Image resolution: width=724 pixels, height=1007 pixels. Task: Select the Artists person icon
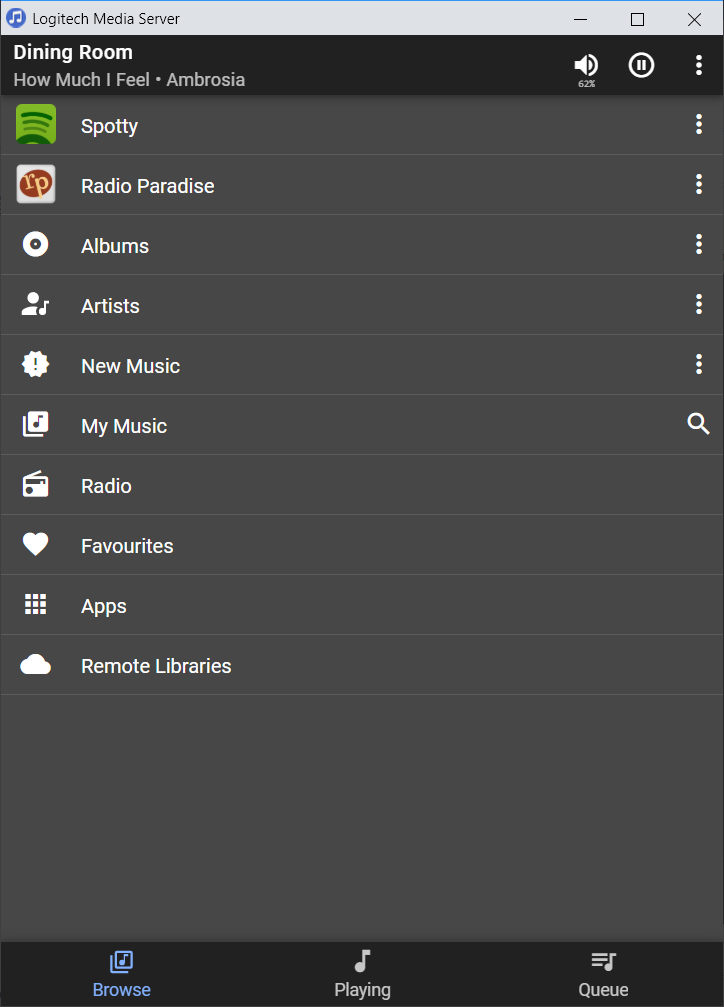(x=36, y=305)
